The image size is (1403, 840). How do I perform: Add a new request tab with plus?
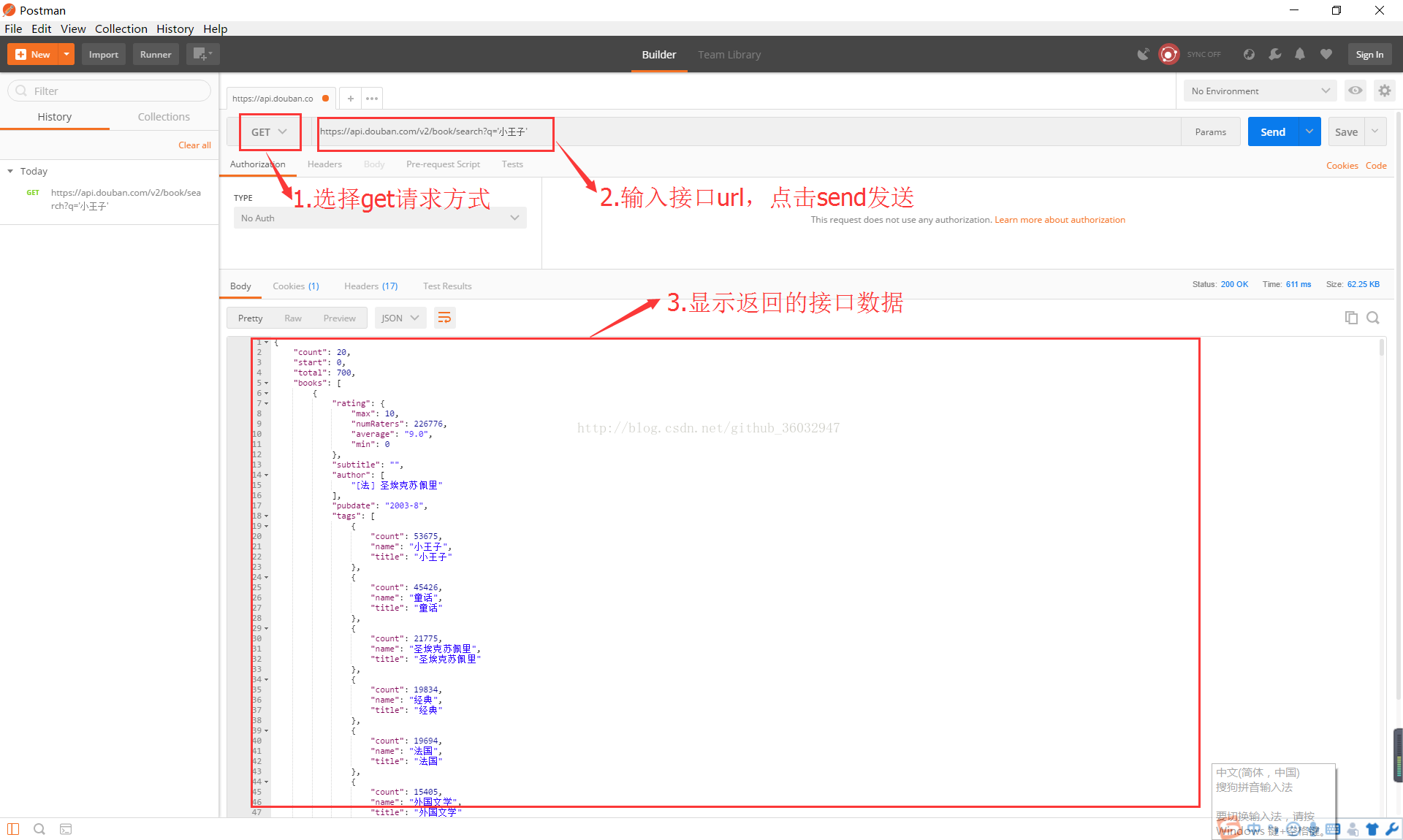(x=351, y=99)
